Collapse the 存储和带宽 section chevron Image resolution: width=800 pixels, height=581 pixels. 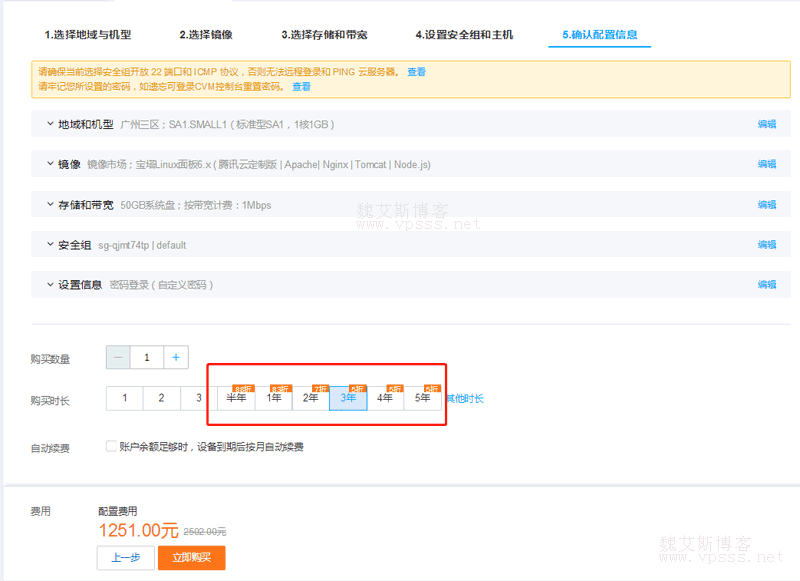(50, 204)
